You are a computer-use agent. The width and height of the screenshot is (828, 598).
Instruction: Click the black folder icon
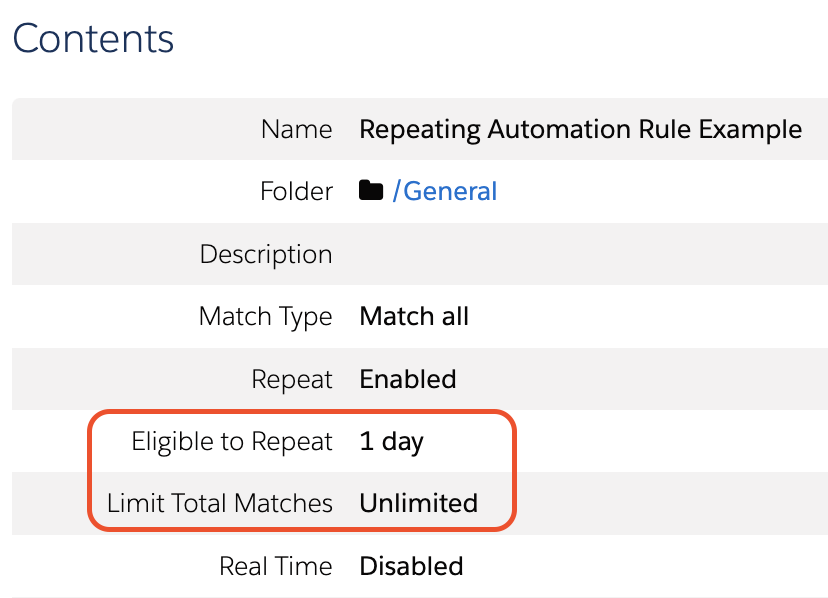coord(371,191)
